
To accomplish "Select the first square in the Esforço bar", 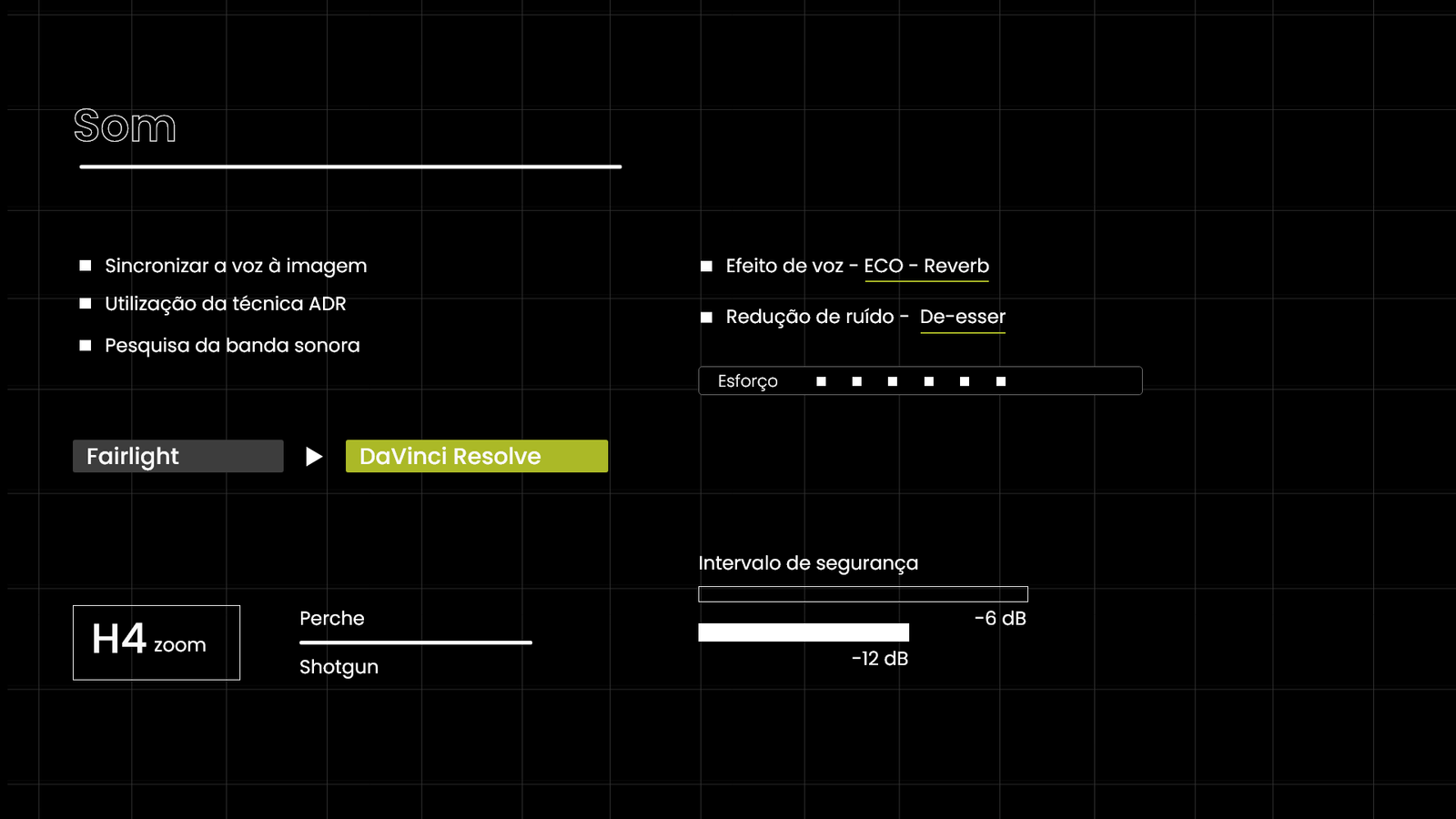I will [x=821, y=381].
